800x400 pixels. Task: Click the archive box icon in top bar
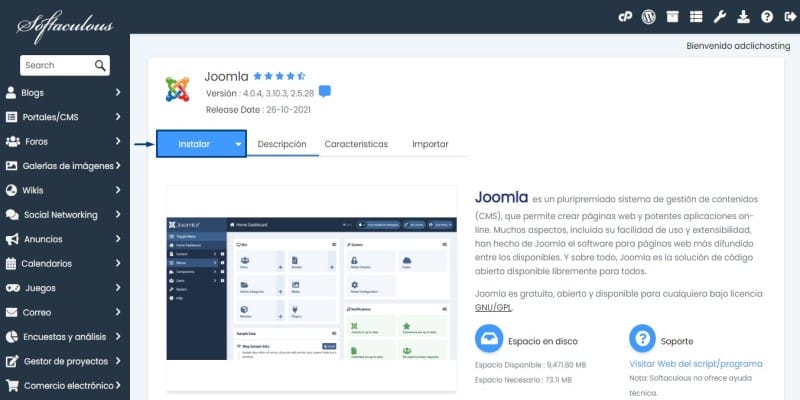tap(672, 17)
